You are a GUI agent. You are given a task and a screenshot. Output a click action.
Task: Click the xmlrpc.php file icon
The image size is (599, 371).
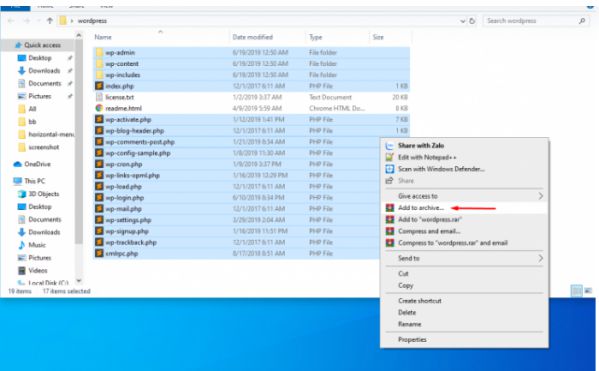[99, 253]
